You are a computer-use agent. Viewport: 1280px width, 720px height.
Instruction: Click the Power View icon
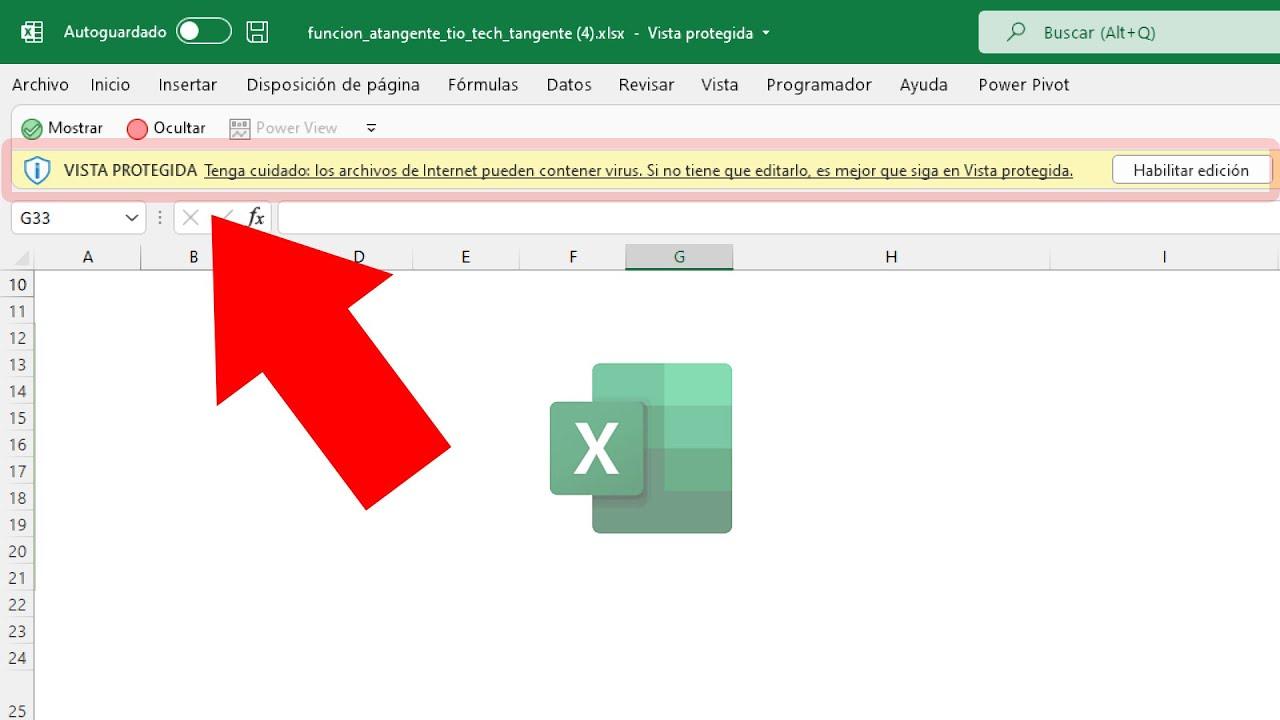pyautogui.click(x=239, y=129)
